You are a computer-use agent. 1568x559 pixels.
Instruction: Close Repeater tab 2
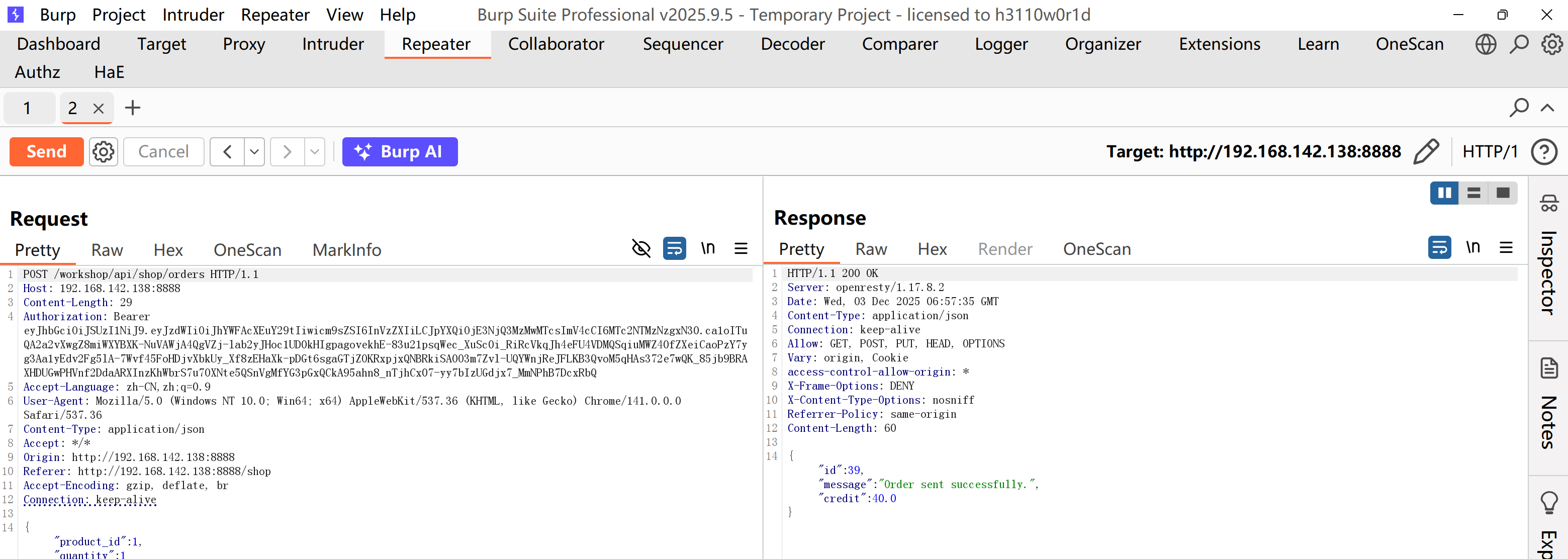[x=99, y=109]
